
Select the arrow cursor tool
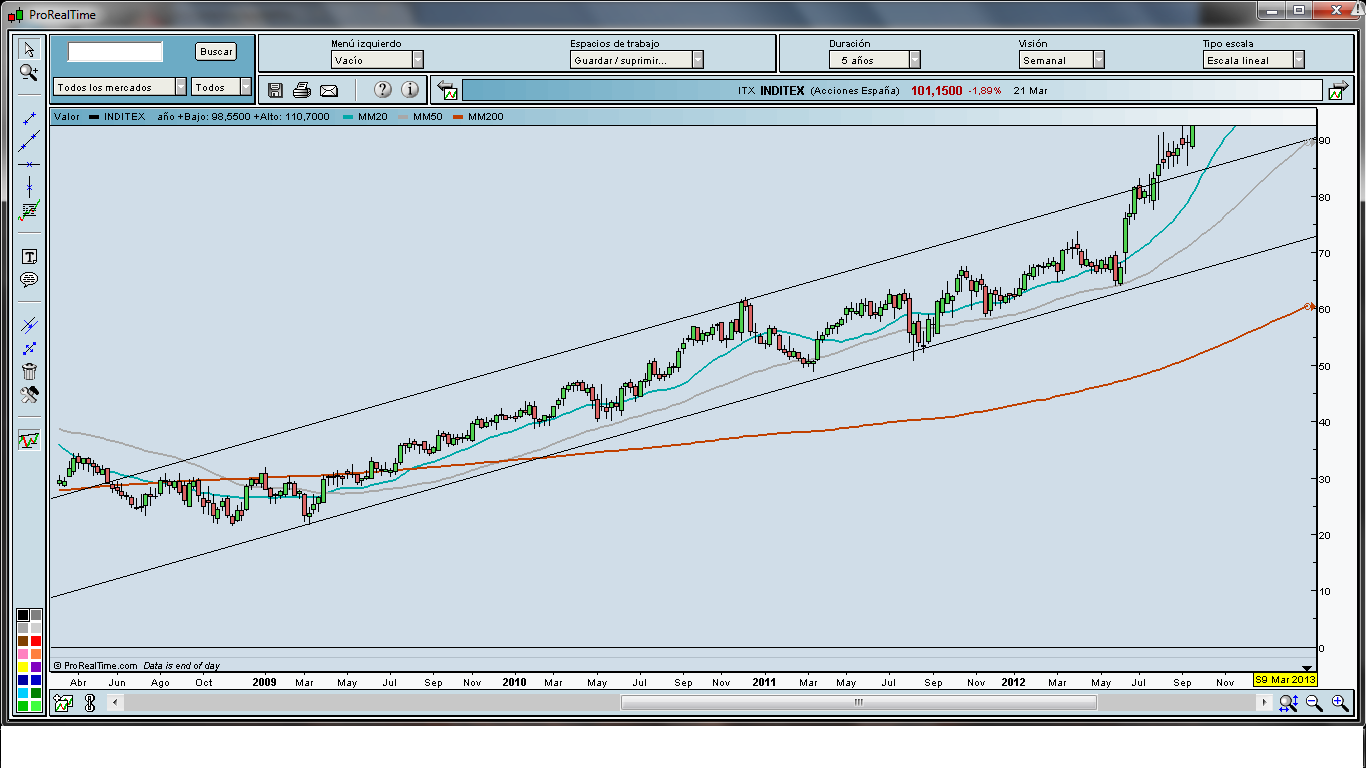tap(28, 49)
